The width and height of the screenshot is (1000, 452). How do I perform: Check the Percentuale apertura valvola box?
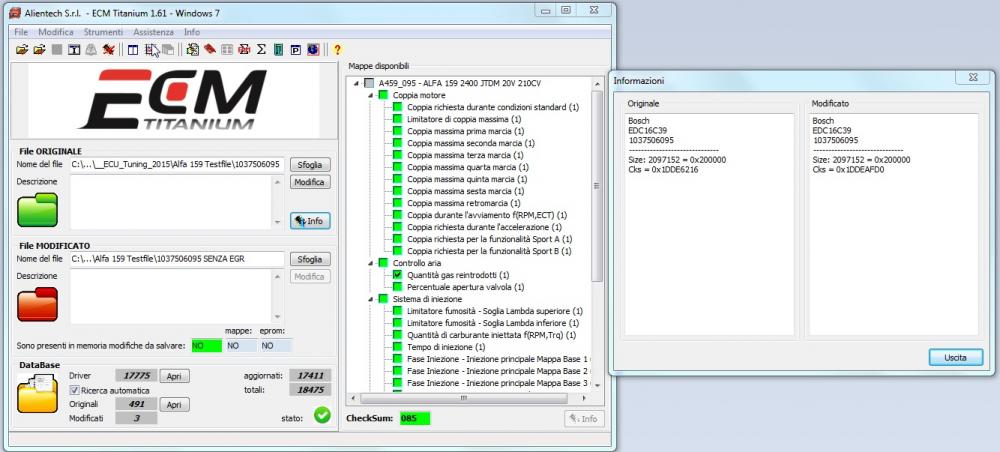pyautogui.click(x=397, y=286)
